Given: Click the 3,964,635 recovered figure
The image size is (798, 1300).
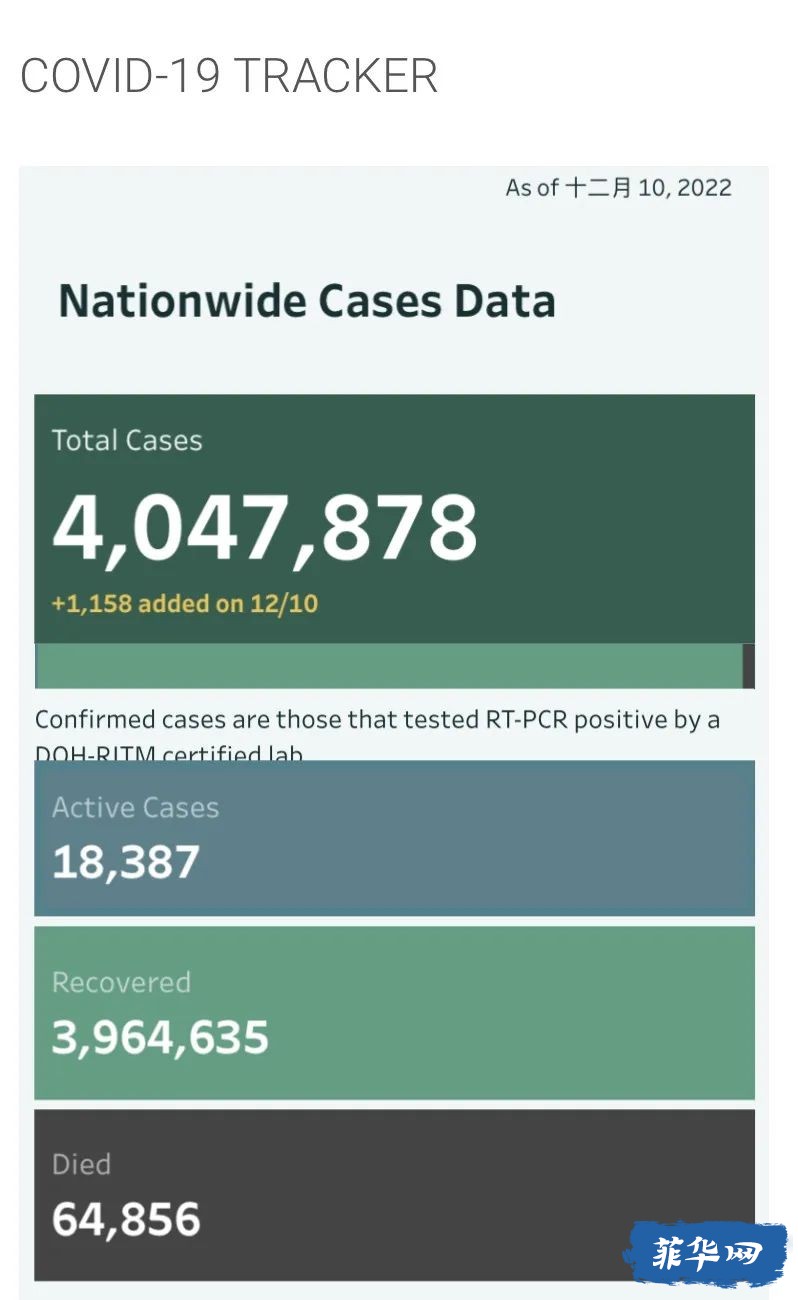Looking at the screenshot, I should (160, 1037).
